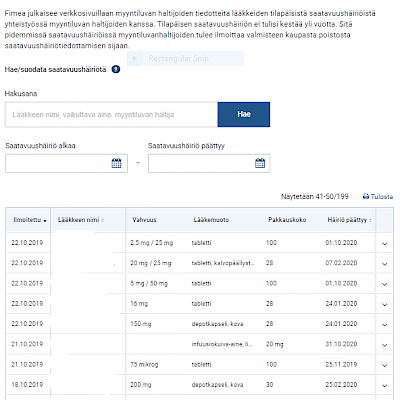Expand the 150 mg depotkapseli row

tap(385, 325)
